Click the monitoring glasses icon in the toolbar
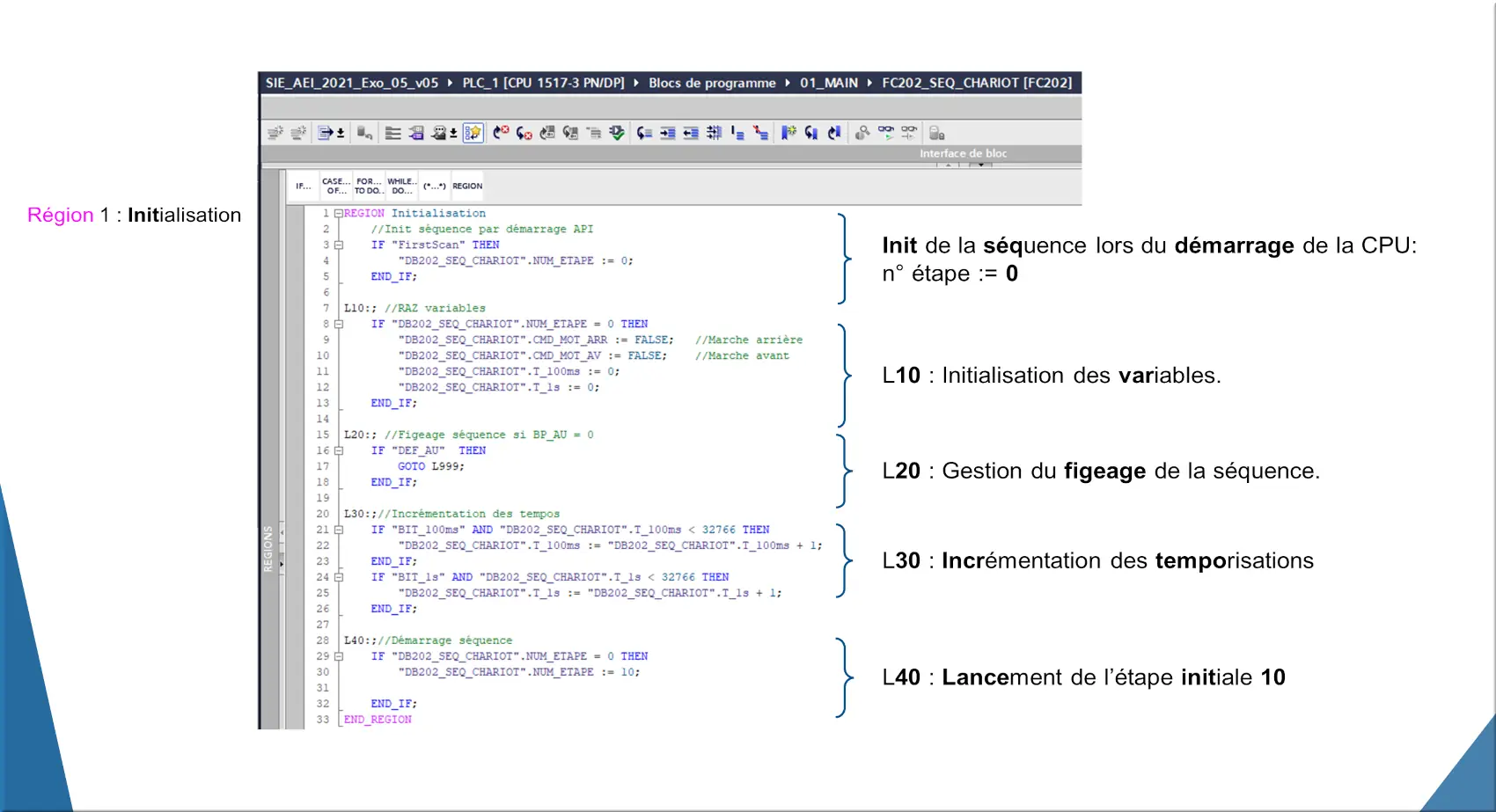The width and height of the screenshot is (1496, 812). click(x=886, y=133)
